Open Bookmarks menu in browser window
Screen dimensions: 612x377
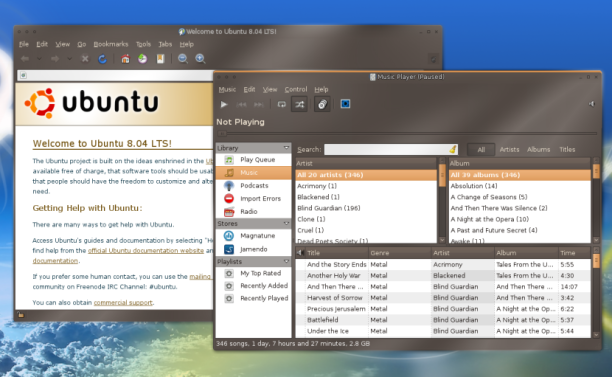(x=111, y=44)
